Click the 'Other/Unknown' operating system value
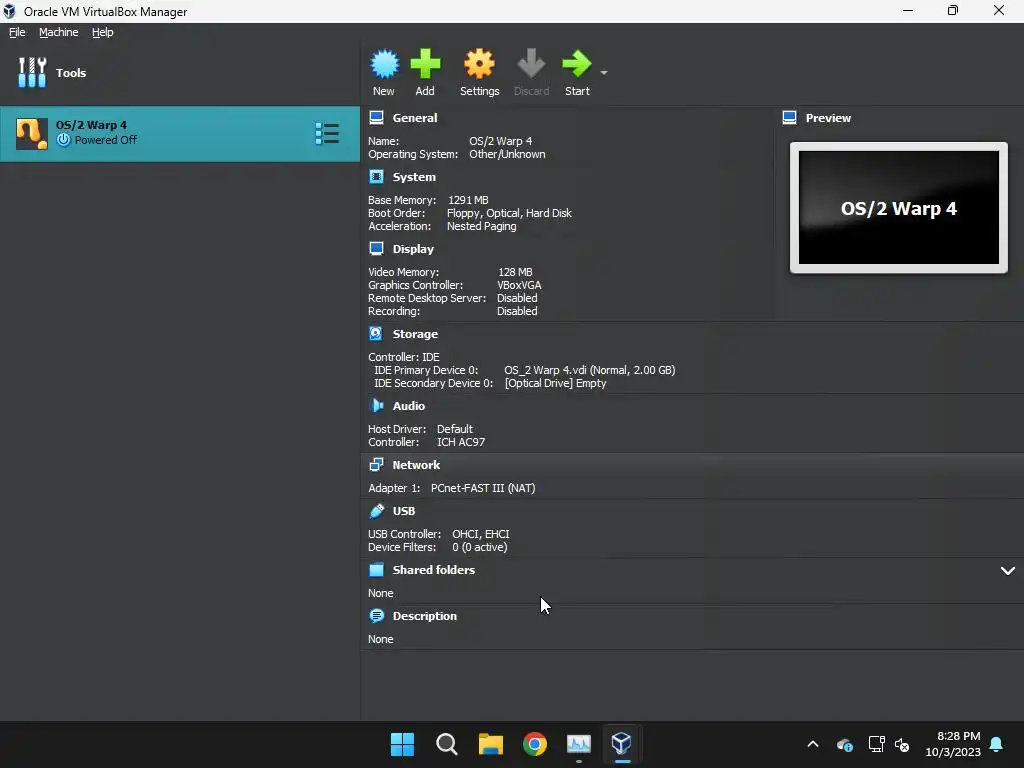1024x768 pixels. [507, 154]
